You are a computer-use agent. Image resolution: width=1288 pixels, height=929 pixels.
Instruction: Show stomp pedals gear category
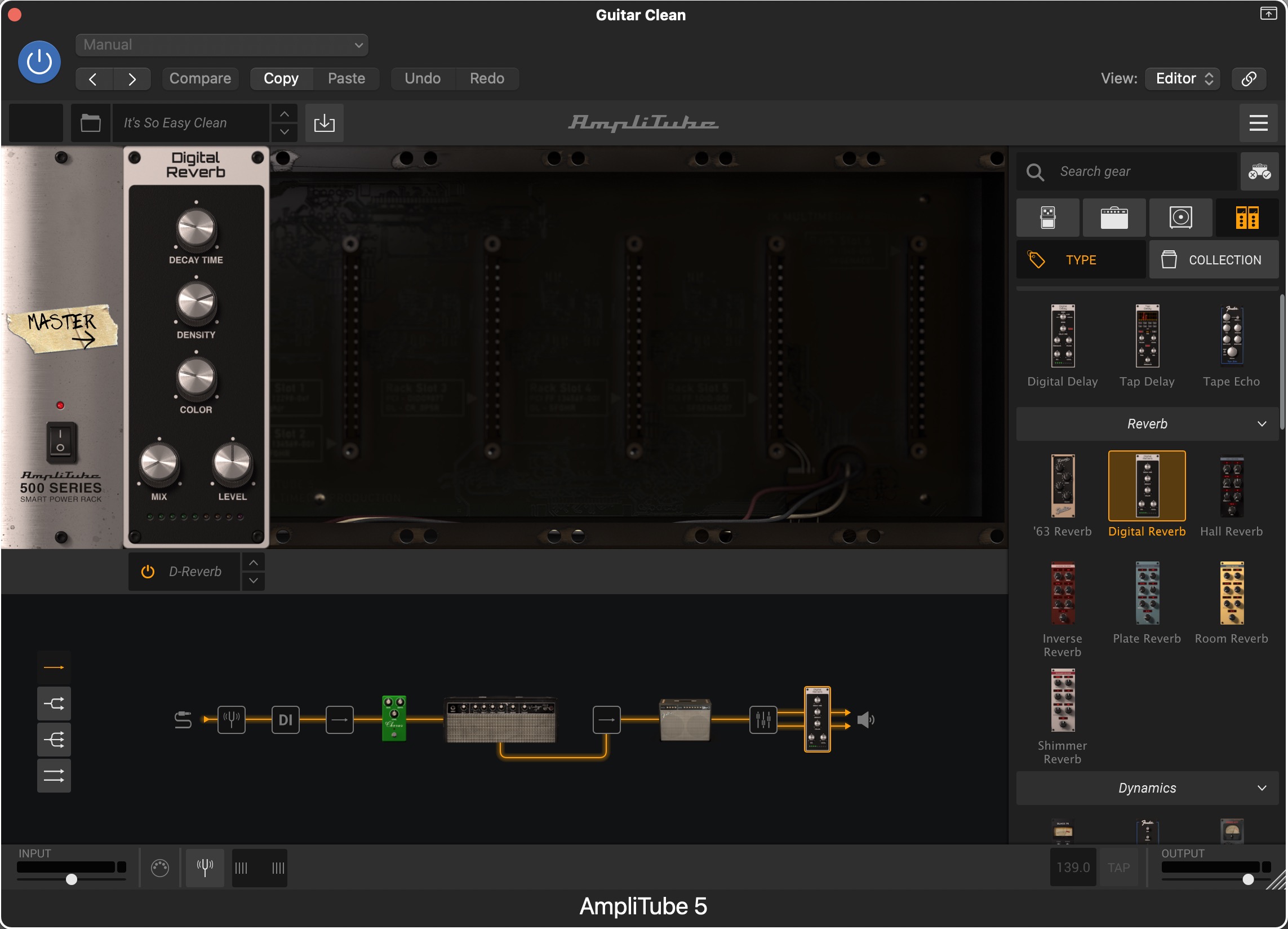click(1048, 218)
